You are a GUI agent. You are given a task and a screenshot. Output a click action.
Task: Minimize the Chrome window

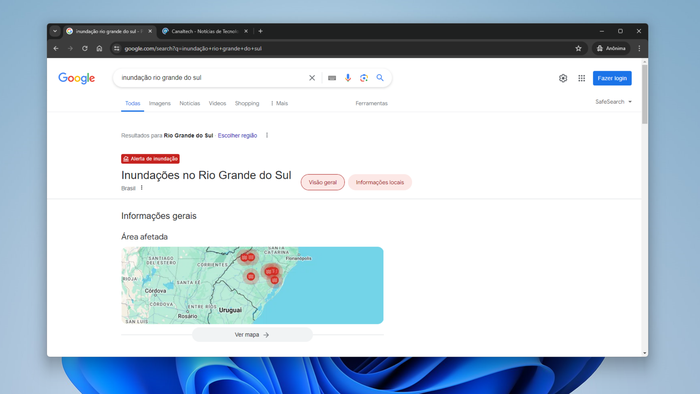click(602, 31)
